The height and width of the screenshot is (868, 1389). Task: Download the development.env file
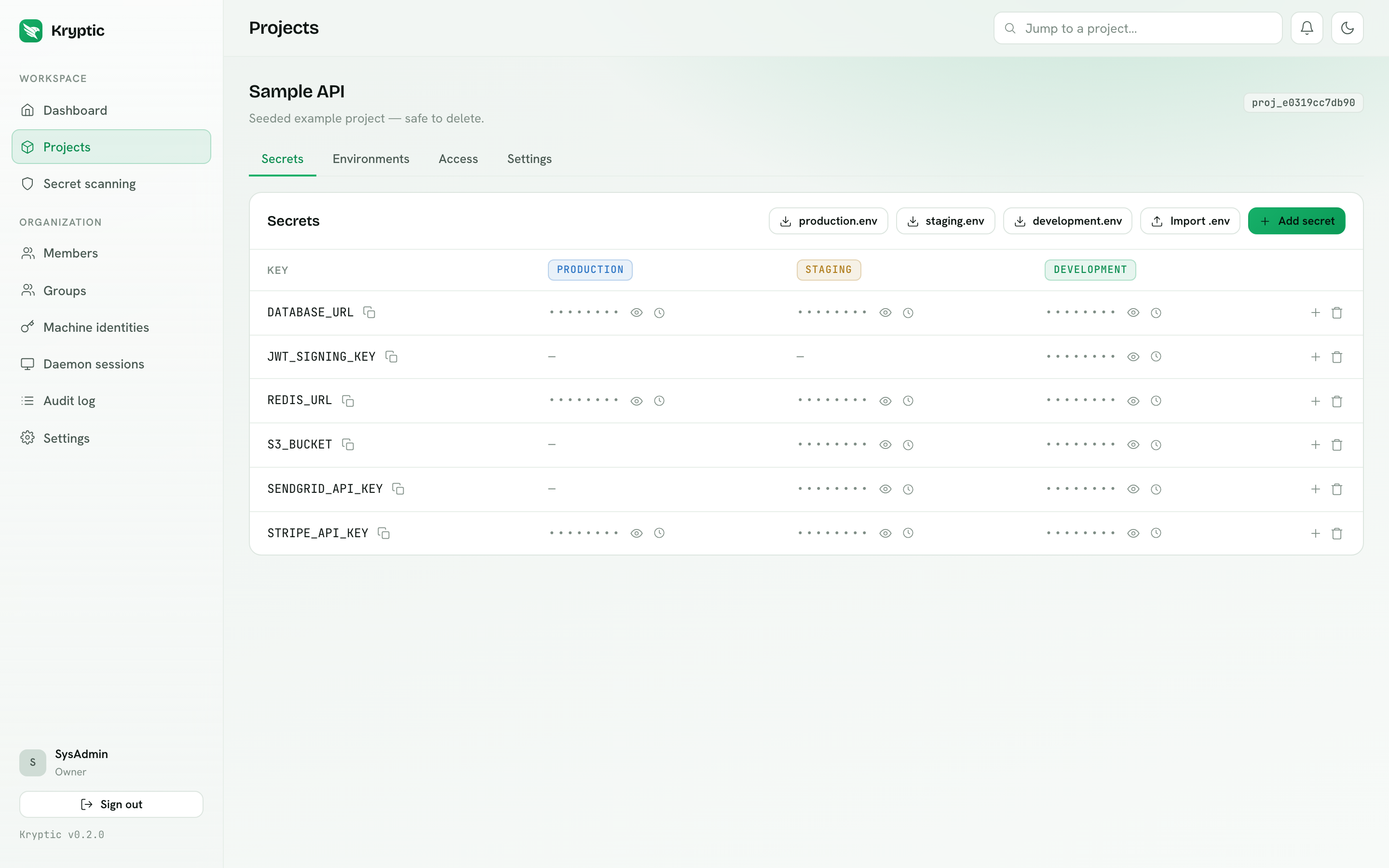tap(1068, 221)
